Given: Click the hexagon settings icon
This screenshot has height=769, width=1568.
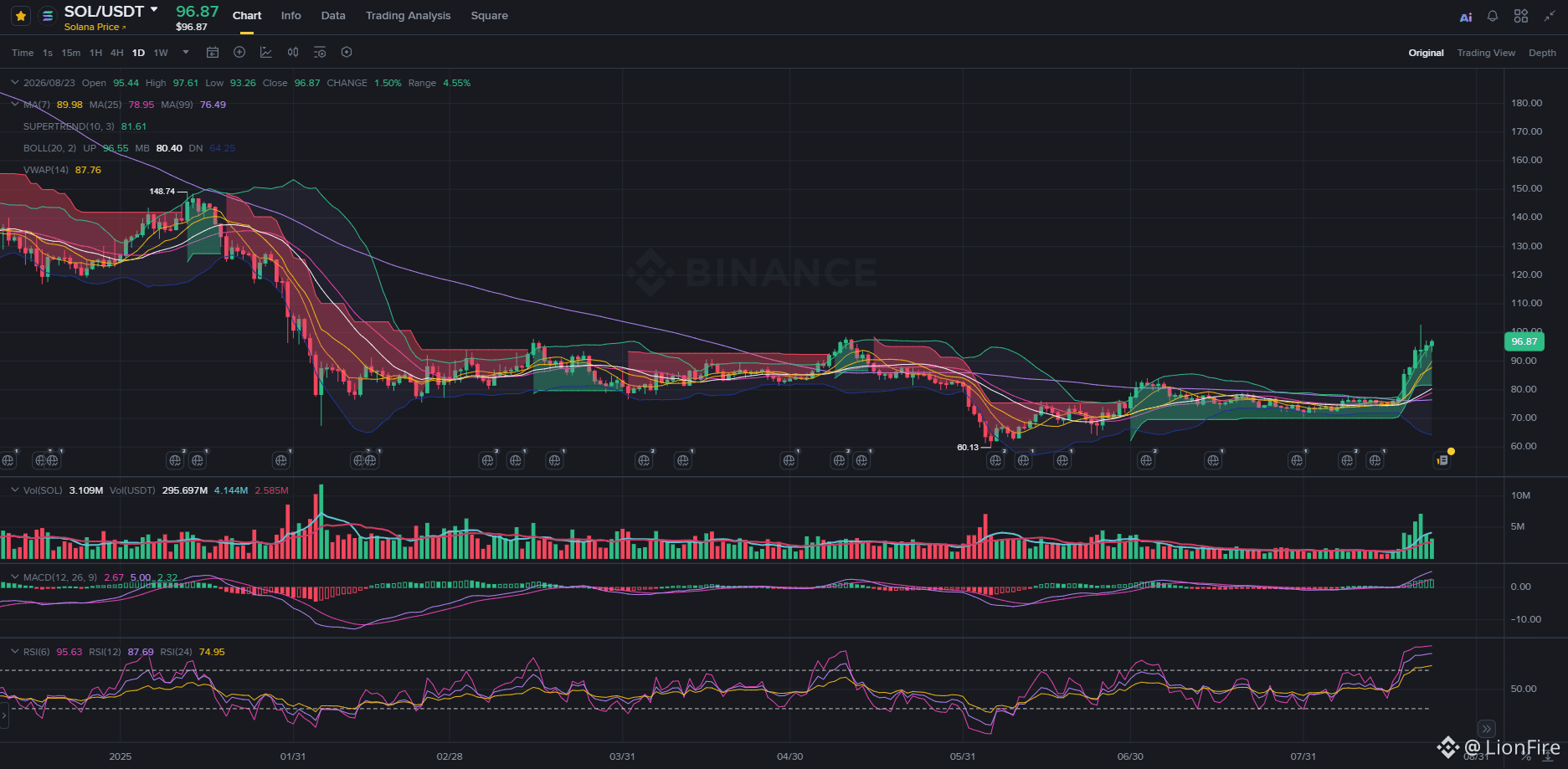Looking at the screenshot, I should click(347, 53).
